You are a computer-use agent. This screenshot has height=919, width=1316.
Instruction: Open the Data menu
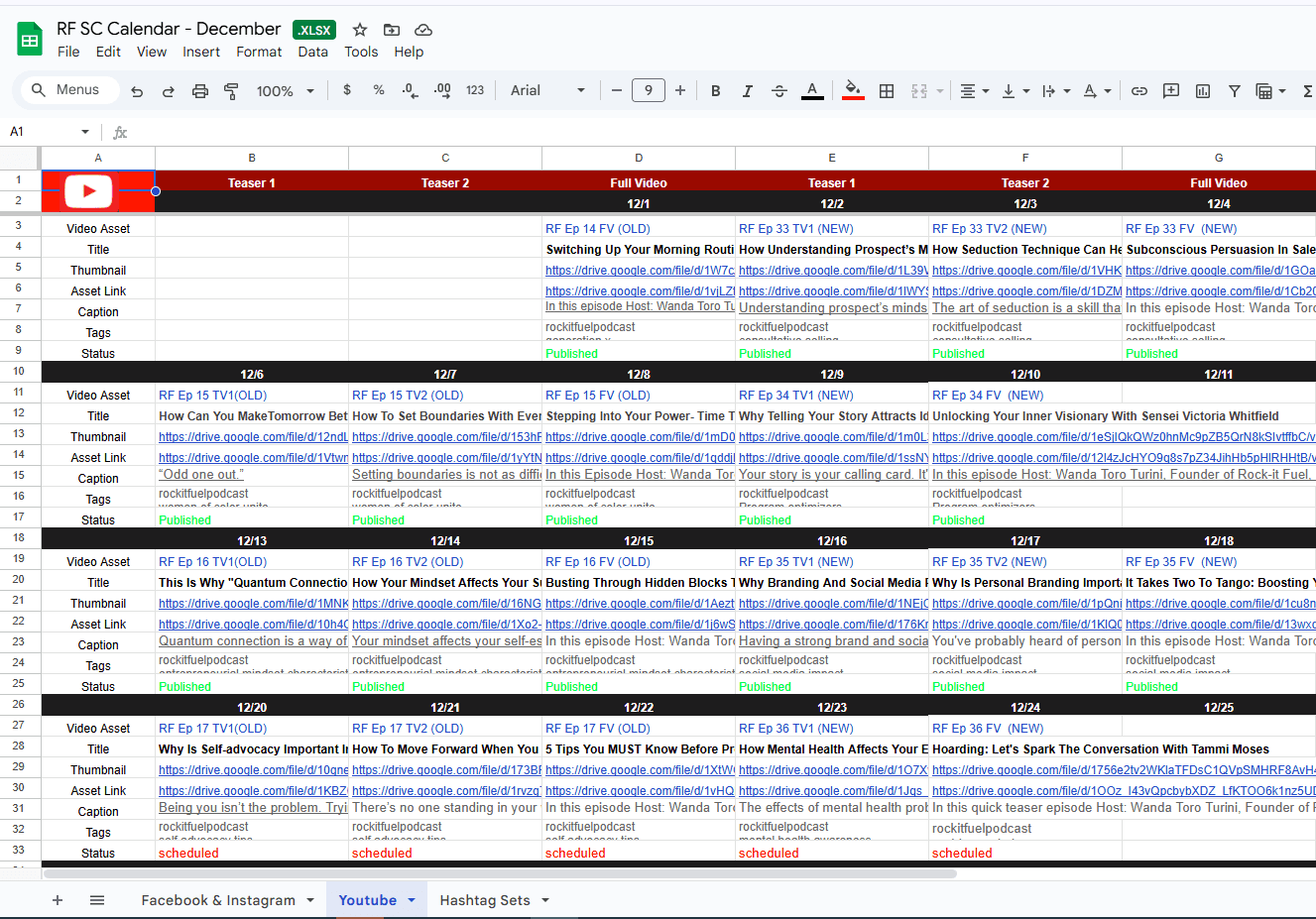tap(312, 52)
